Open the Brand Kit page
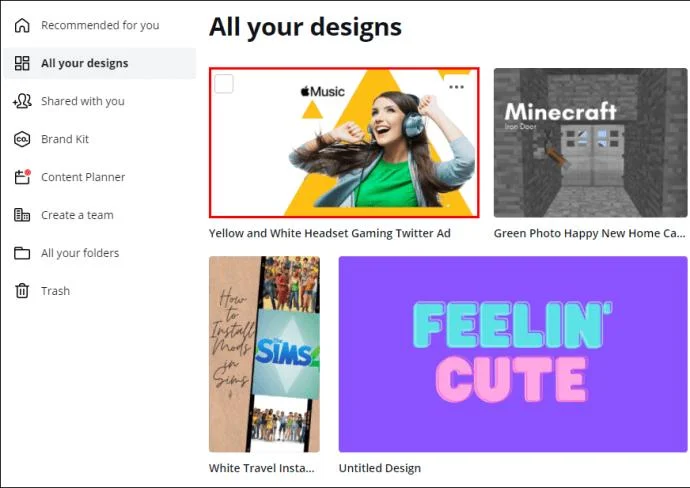This screenshot has height=488, width=690. (100, 139)
